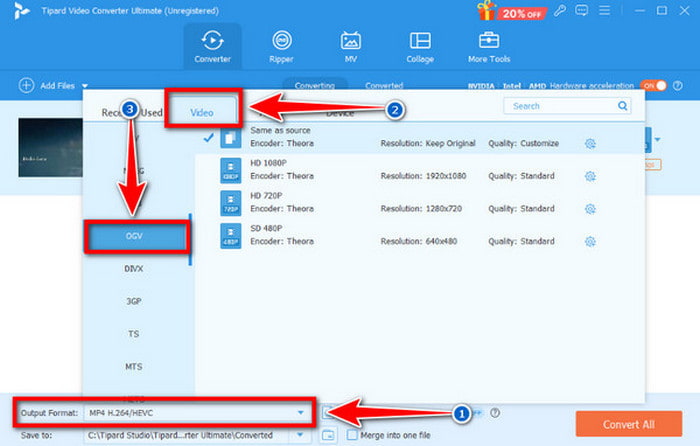Image resolution: width=700 pixels, height=446 pixels.
Task: Select MTS format in list
Action: (134, 367)
